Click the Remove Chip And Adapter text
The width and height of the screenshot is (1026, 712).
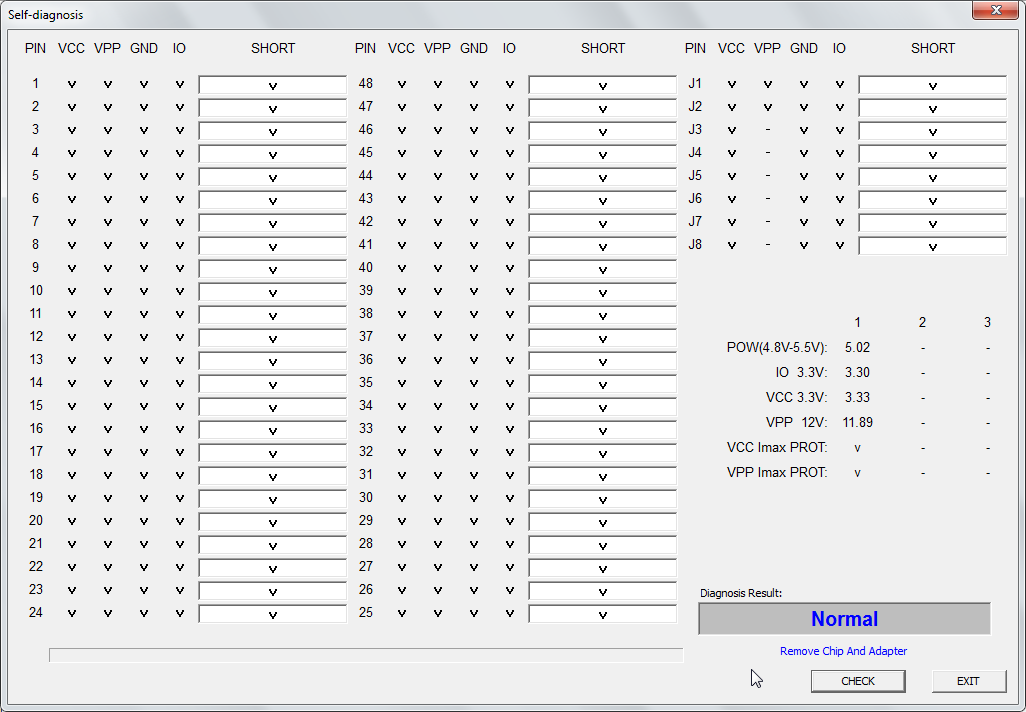point(843,651)
